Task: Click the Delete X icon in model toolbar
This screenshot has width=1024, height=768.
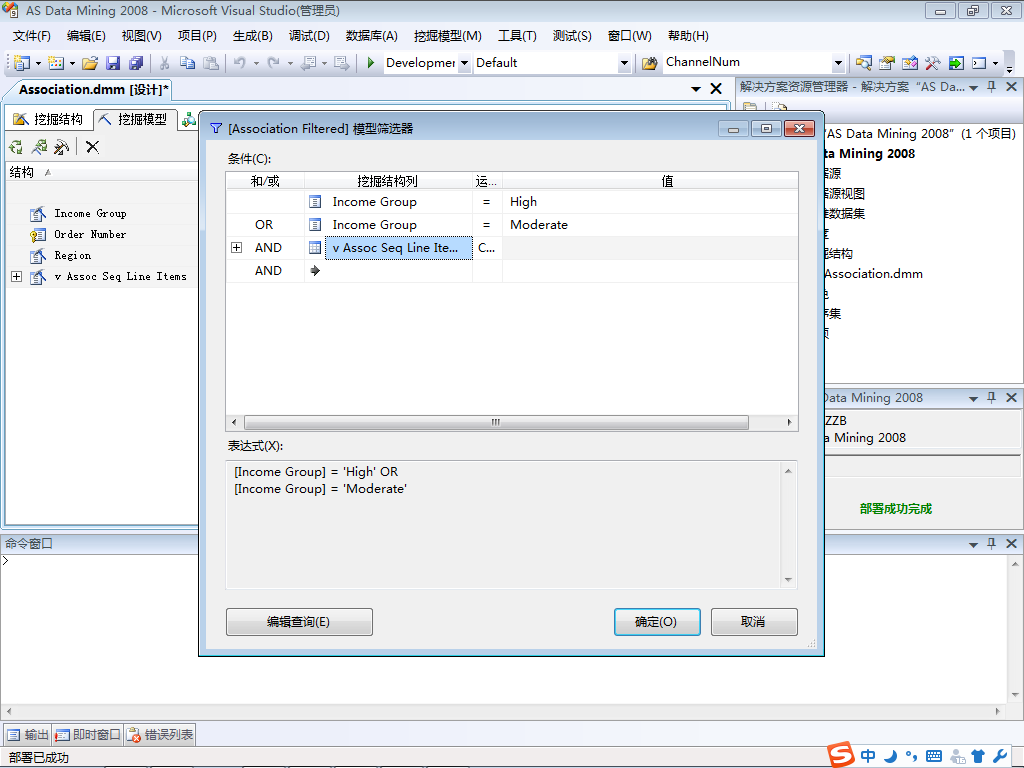Action: [x=93, y=147]
